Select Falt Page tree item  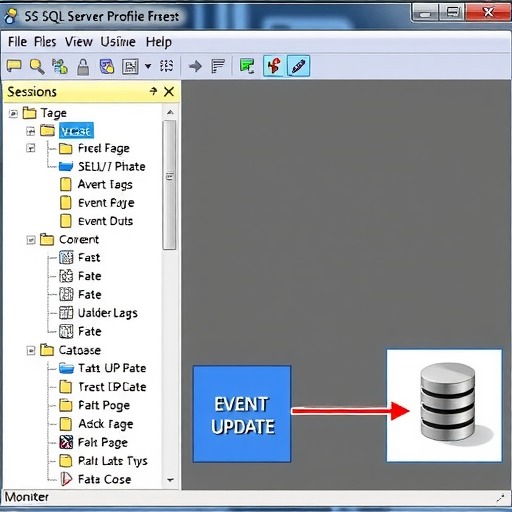coord(103,443)
